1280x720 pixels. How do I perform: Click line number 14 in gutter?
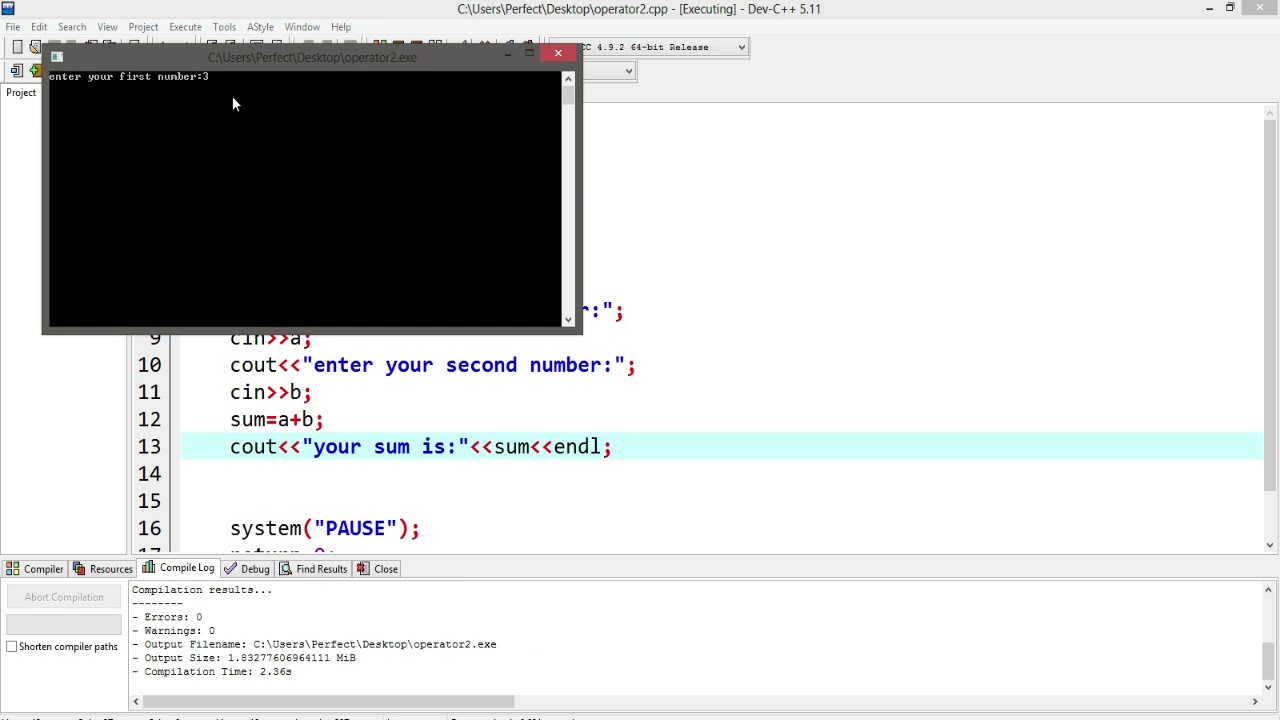click(x=149, y=473)
